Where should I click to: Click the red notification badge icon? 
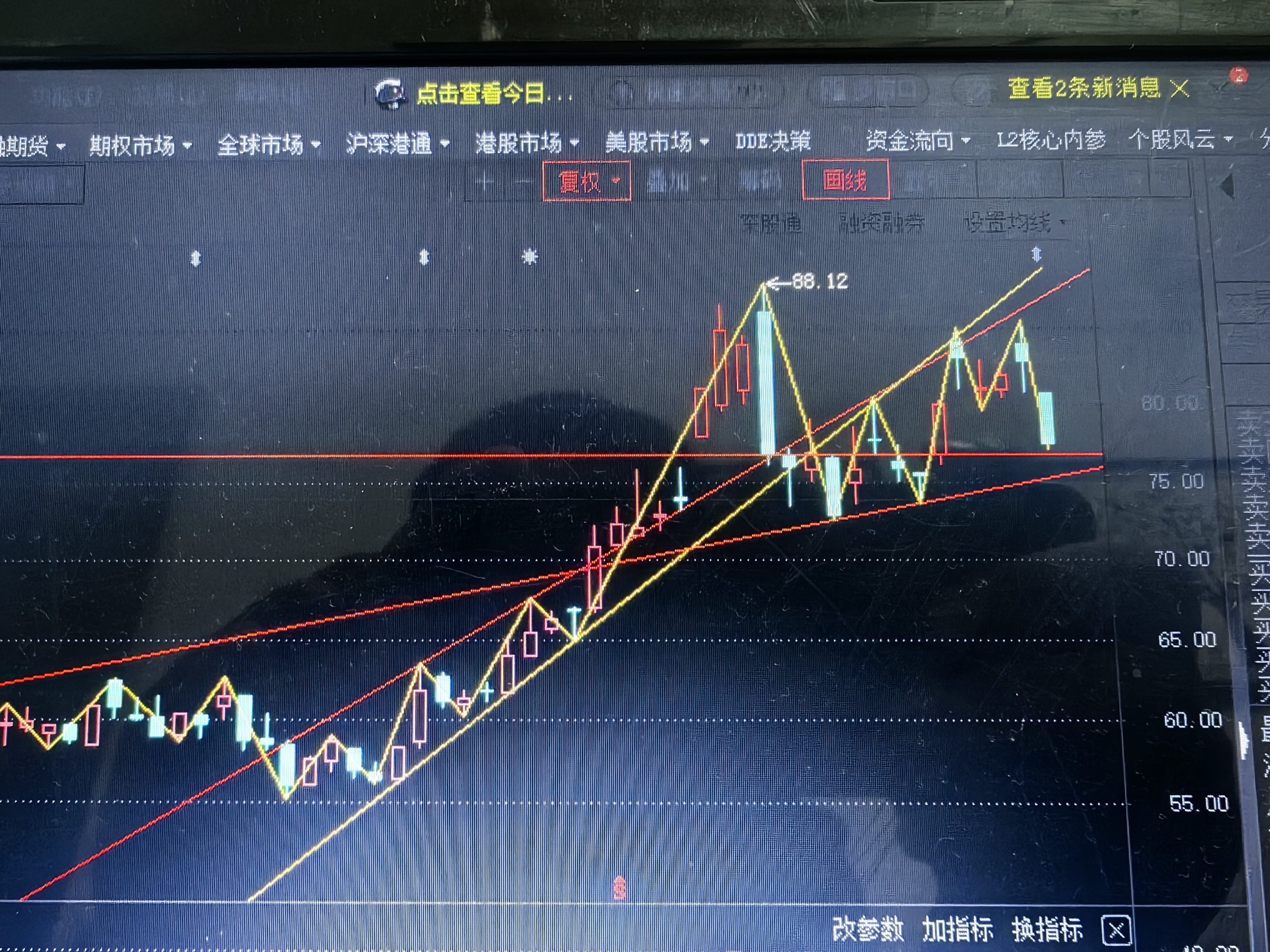point(1239,76)
